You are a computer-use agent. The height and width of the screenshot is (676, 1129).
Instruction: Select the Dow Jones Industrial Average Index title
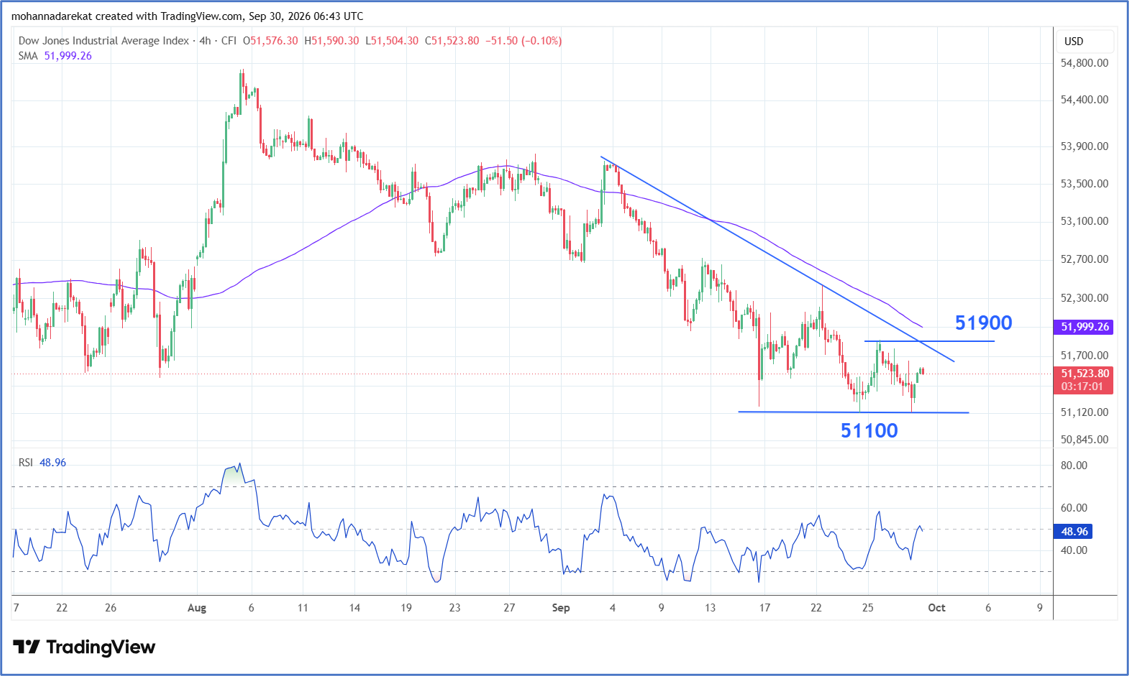coord(104,41)
